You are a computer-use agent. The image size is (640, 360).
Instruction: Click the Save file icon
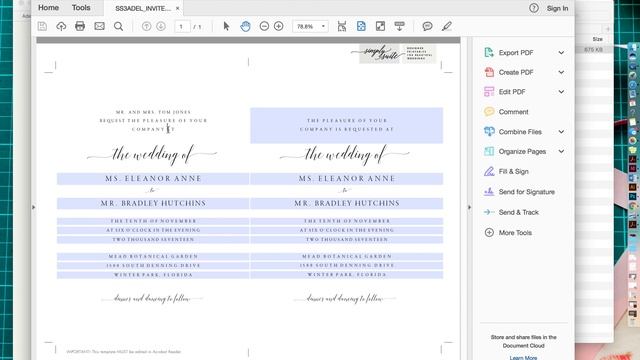(x=42, y=27)
